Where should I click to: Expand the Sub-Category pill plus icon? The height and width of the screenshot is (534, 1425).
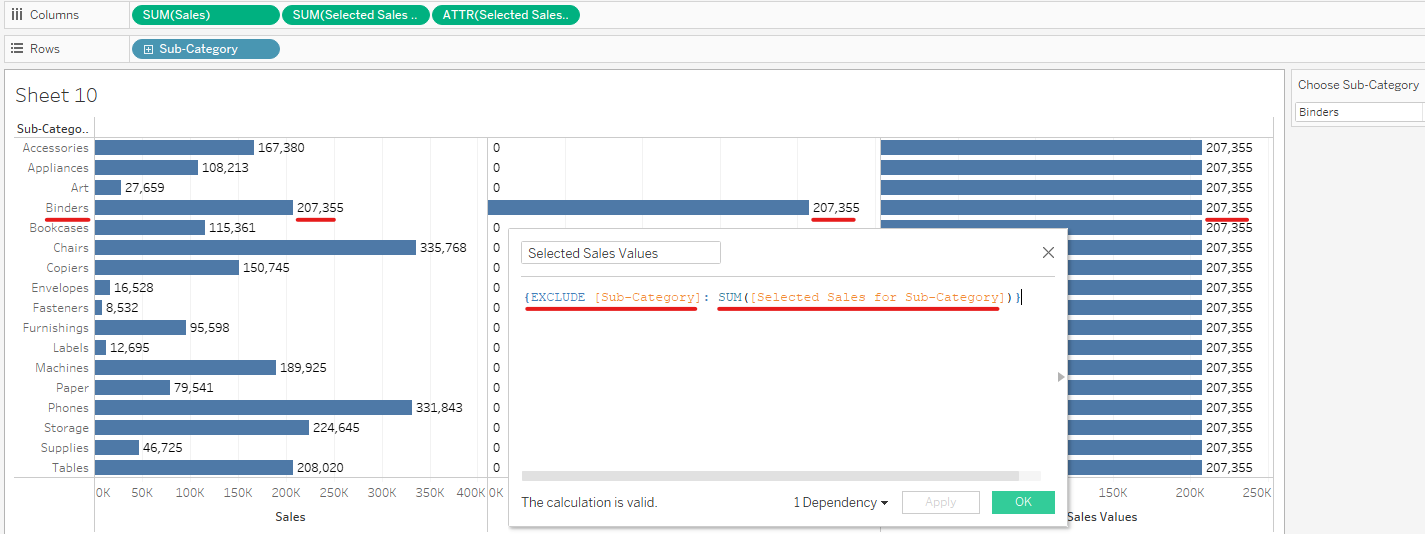(149, 49)
